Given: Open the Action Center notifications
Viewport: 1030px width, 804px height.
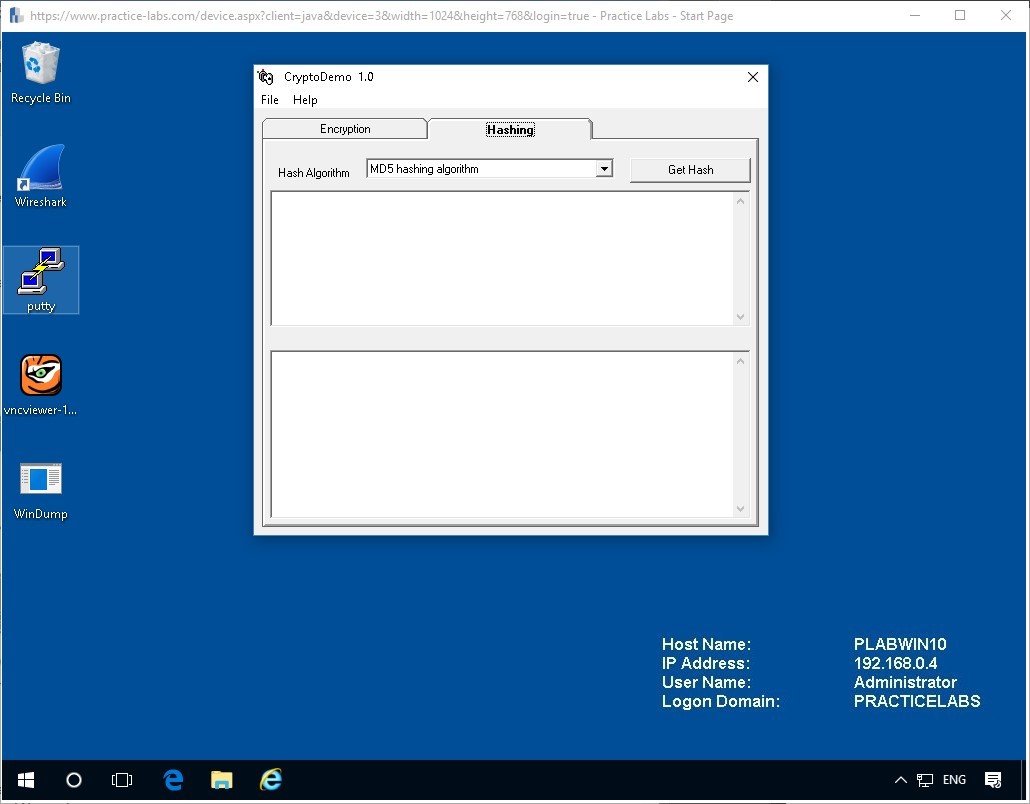Looking at the screenshot, I should pyautogui.click(x=993, y=780).
